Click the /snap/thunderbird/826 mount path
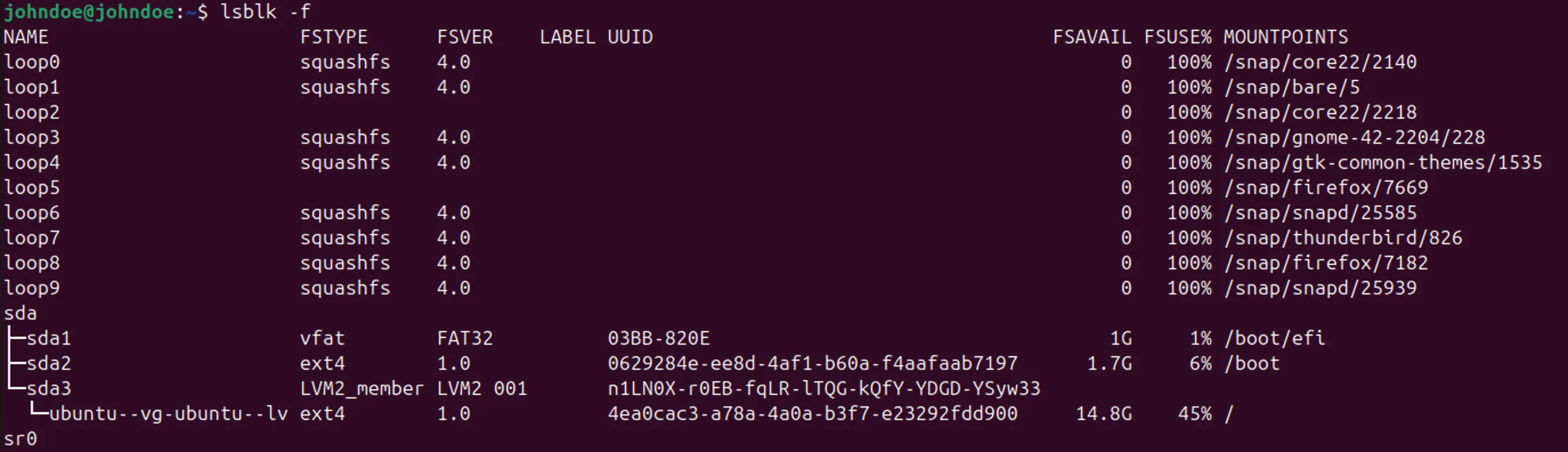Viewport: 1568px width, 452px height. (1343, 237)
